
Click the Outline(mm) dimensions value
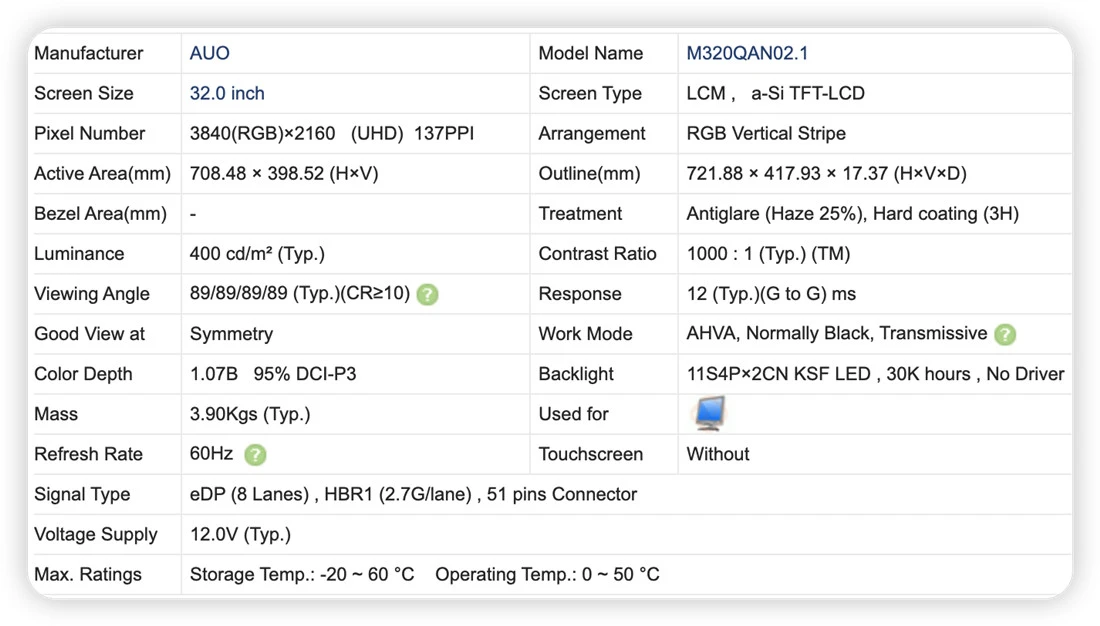pos(826,173)
